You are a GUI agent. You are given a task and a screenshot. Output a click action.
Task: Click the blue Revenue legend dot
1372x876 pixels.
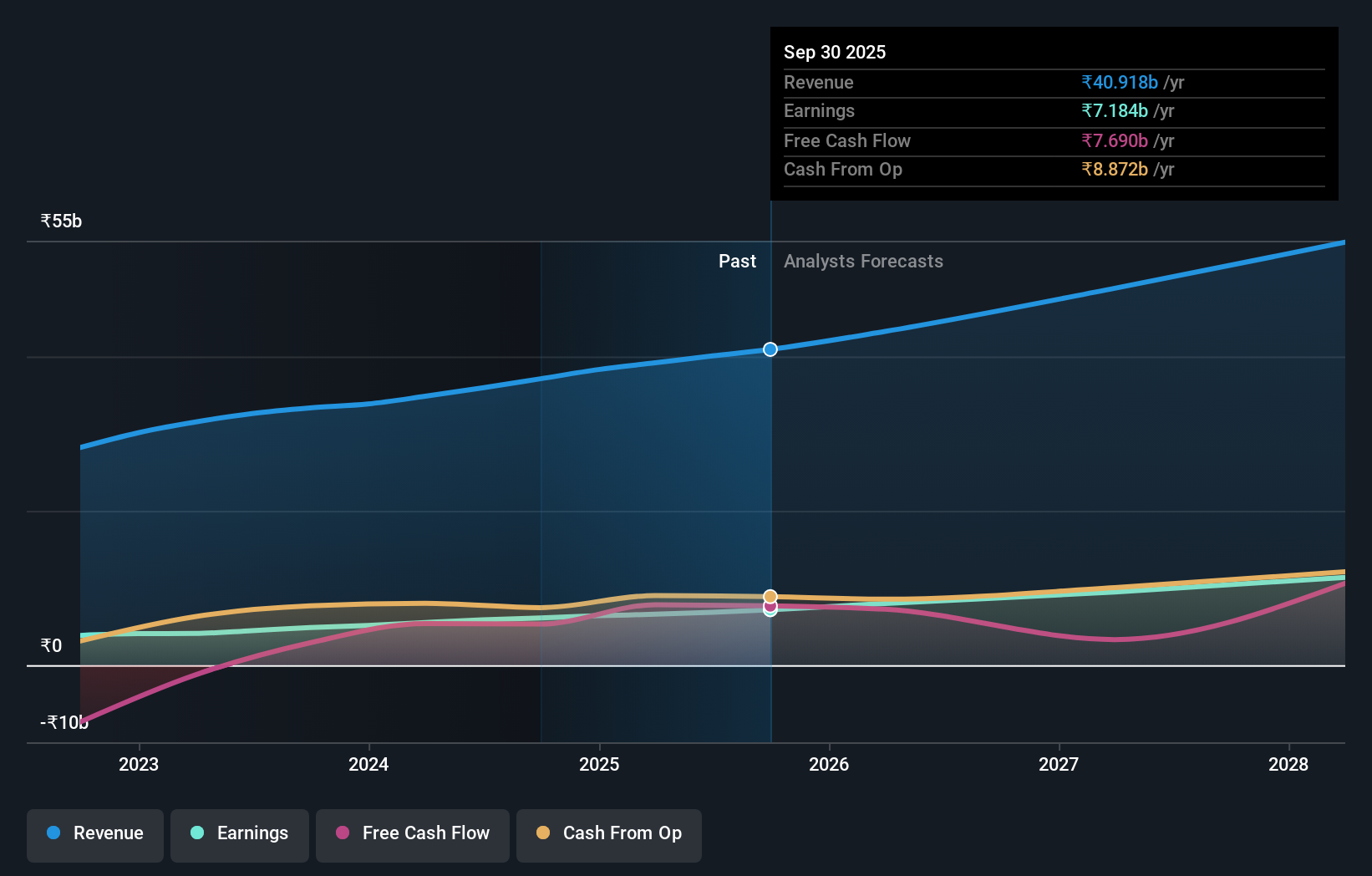[53, 833]
